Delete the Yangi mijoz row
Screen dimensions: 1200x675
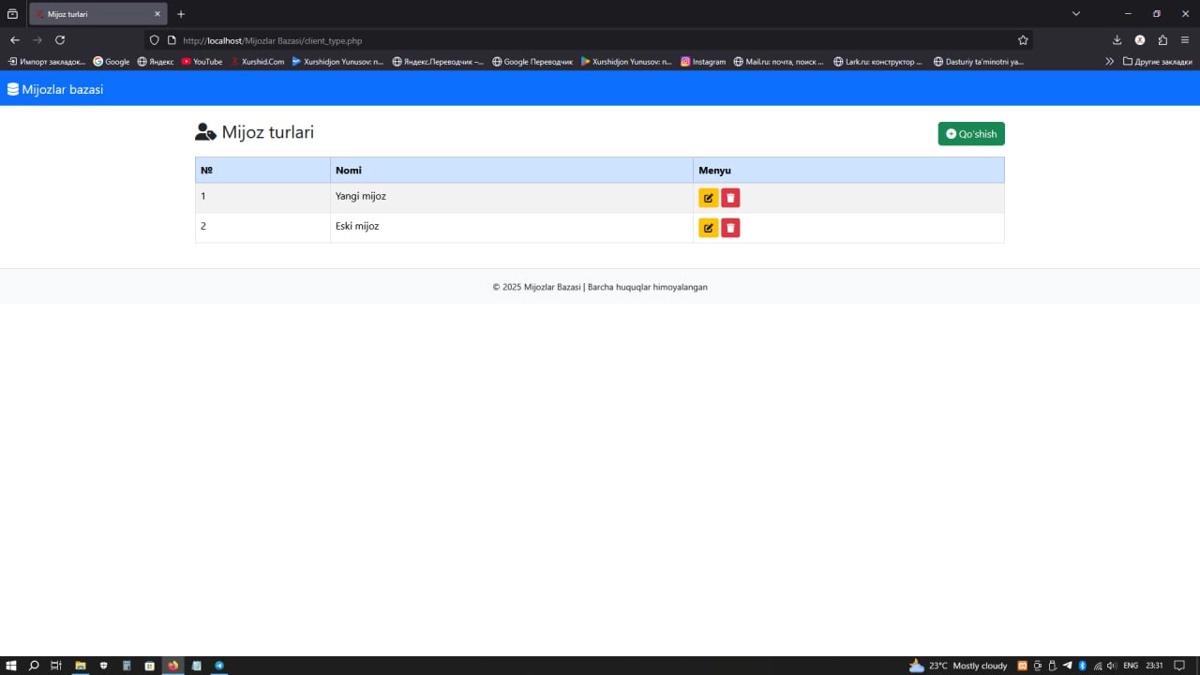tap(731, 198)
